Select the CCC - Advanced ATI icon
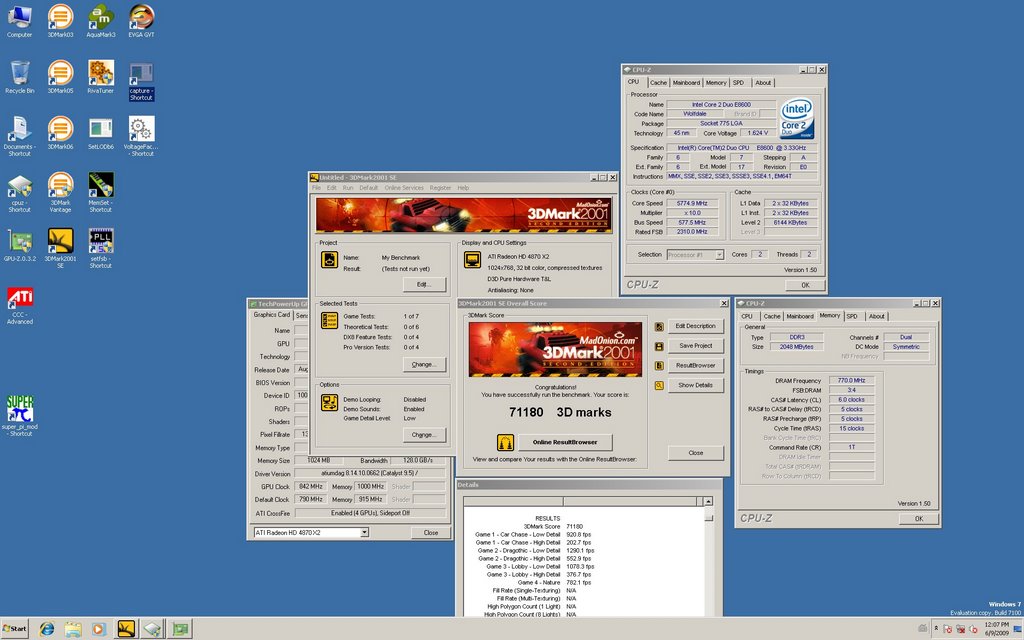 pos(20,306)
